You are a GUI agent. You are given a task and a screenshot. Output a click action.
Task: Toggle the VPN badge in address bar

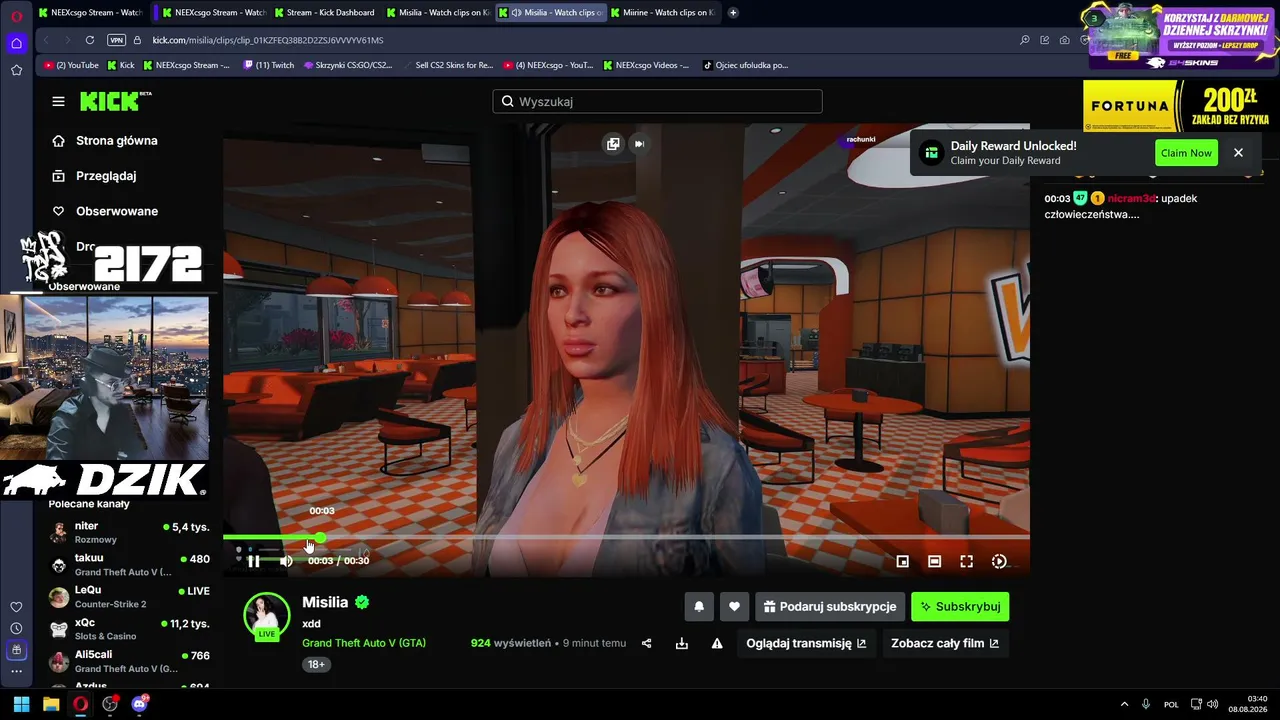tap(117, 40)
